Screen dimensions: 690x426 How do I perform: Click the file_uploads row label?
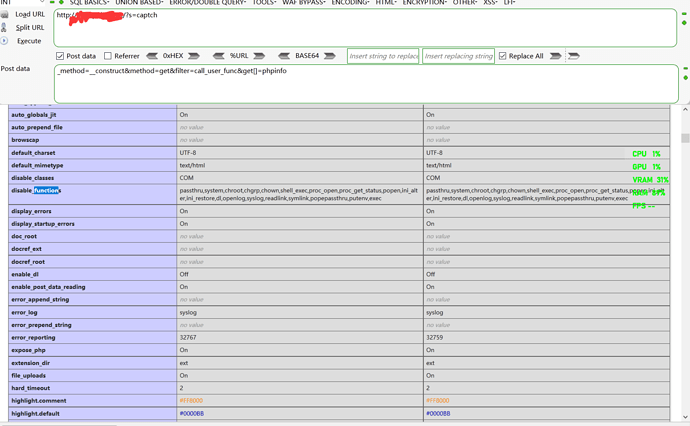point(29,375)
